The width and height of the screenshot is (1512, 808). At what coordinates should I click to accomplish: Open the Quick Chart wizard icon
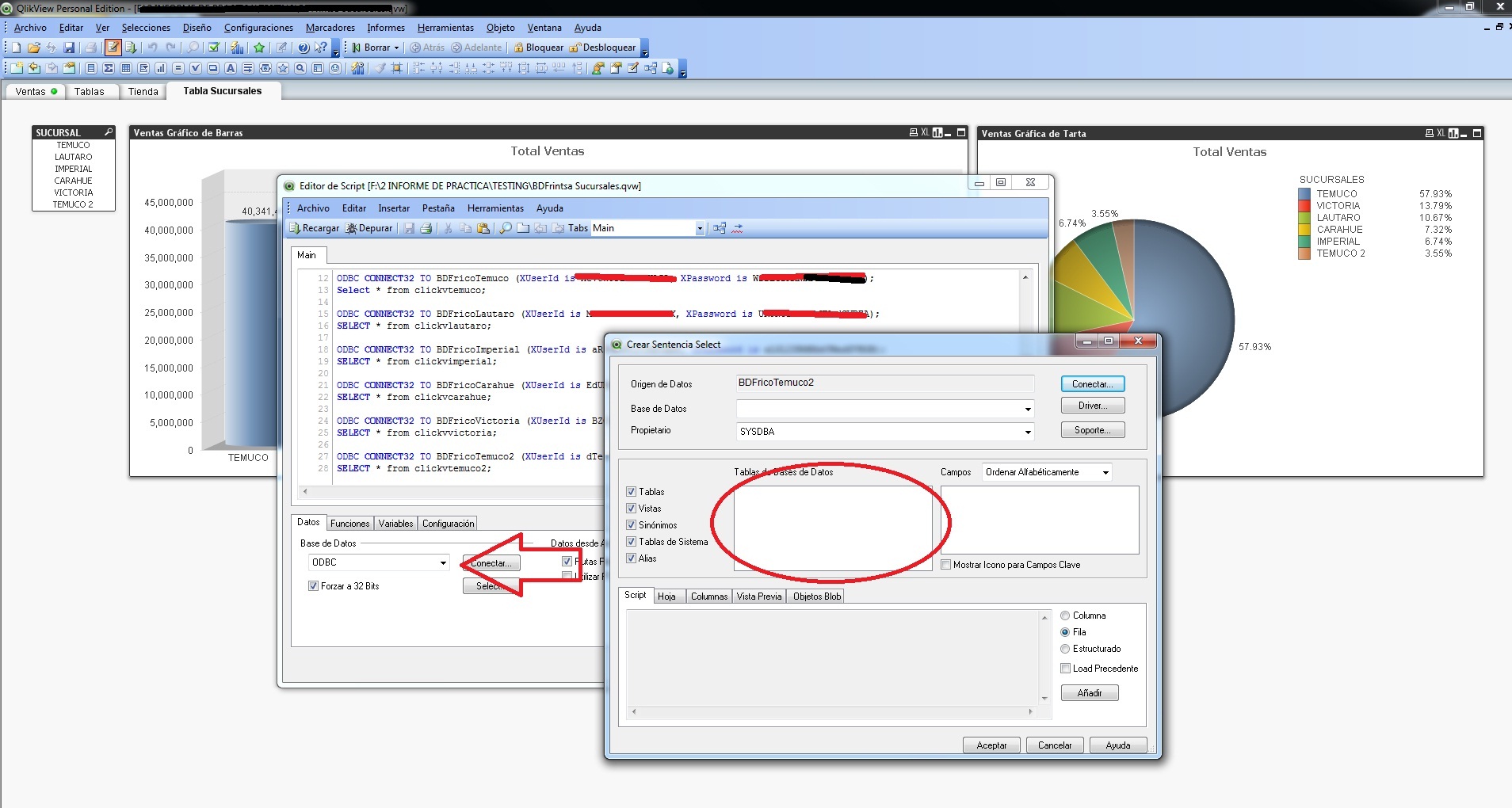pyautogui.click(x=236, y=48)
